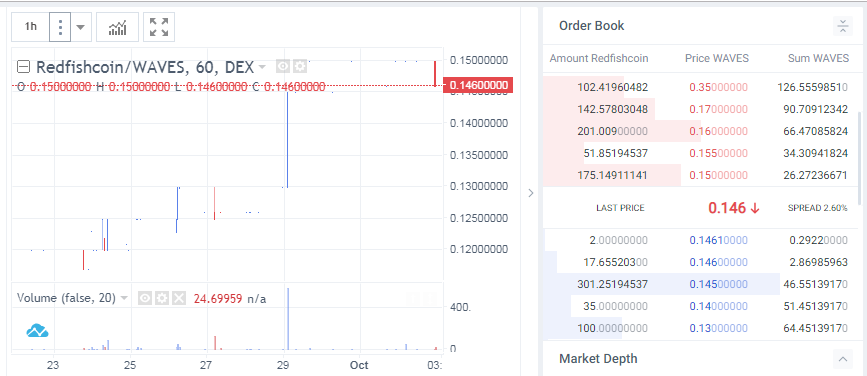This screenshot has width=867, height=376.
Task: Click the 0.15000000 sell order price
Action: pyautogui.click(x=718, y=175)
